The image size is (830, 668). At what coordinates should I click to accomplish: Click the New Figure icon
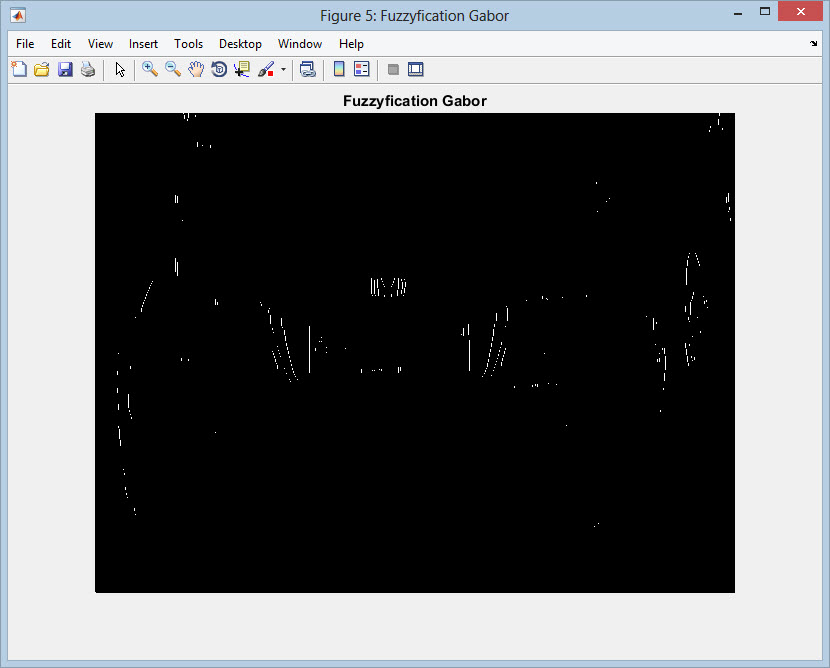coord(19,69)
